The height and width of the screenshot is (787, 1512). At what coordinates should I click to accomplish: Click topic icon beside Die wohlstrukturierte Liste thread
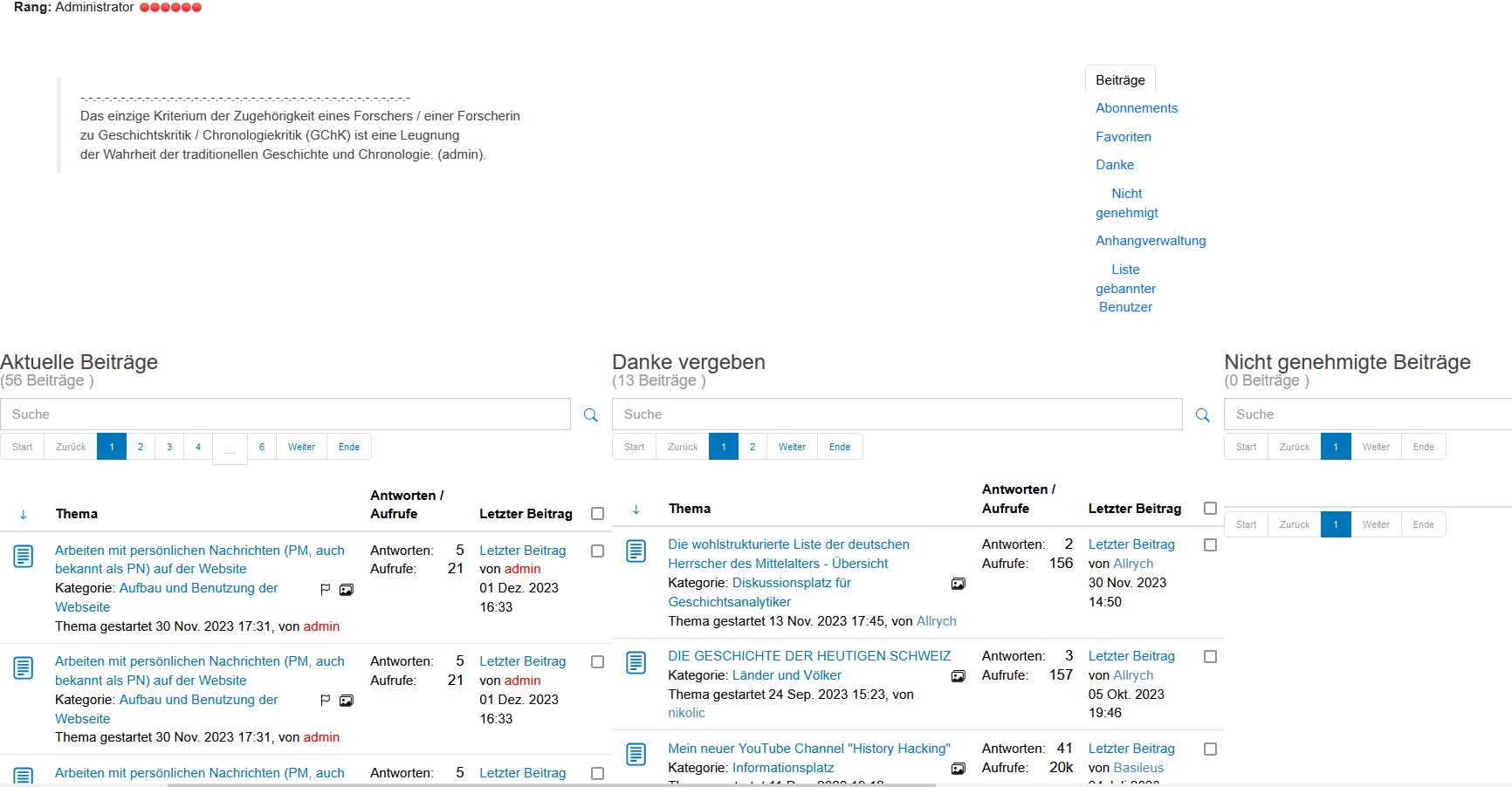click(636, 551)
